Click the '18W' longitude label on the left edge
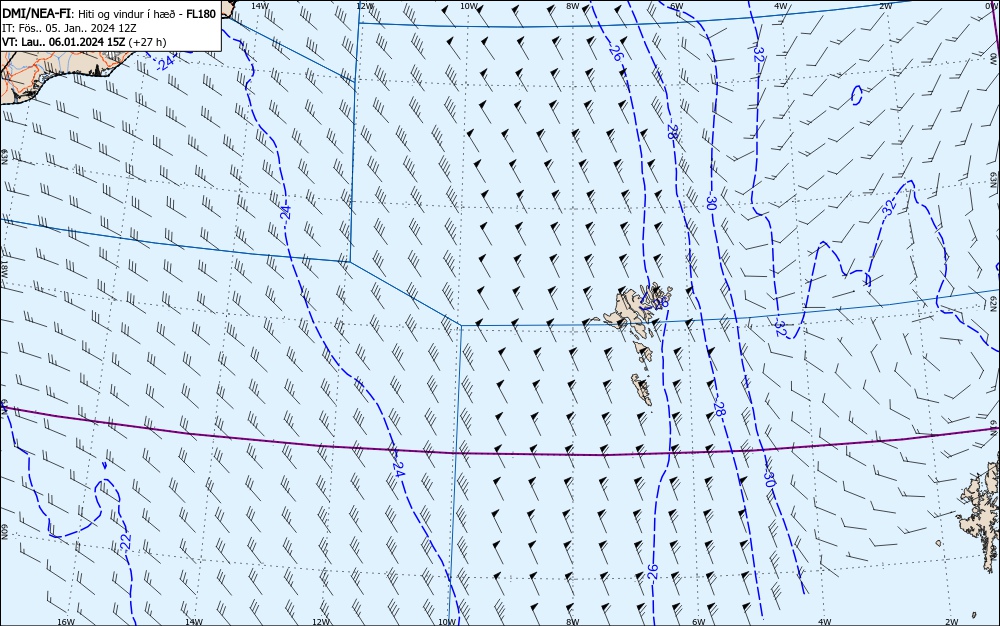 point(4,268)
